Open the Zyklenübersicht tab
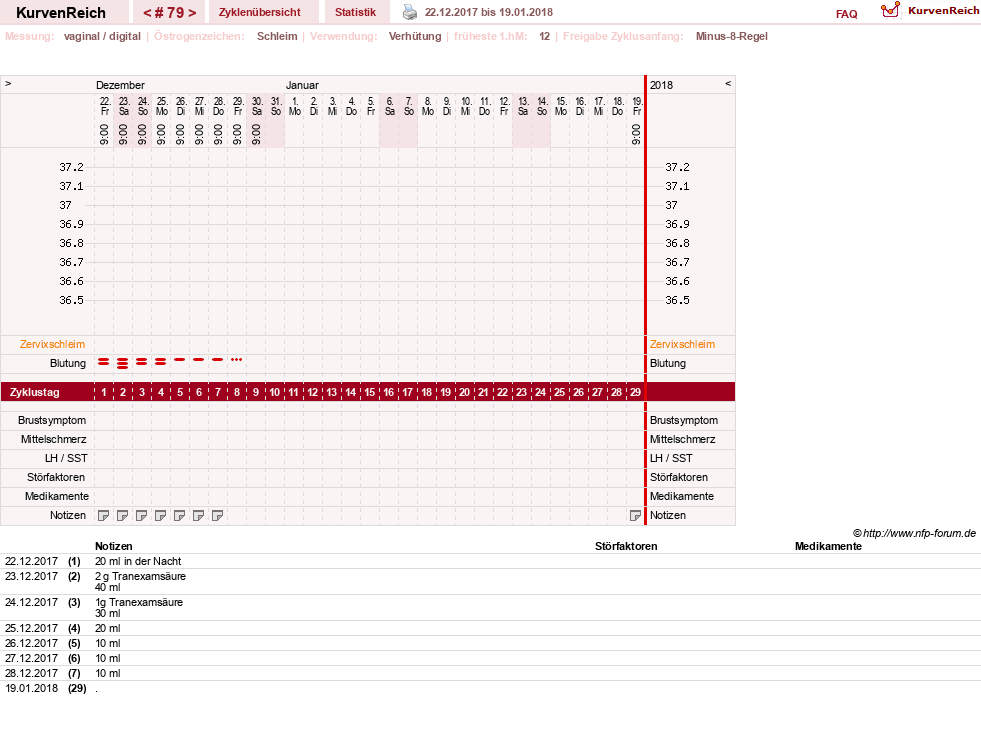The image size is (981, 753). [x=260, y=13]
